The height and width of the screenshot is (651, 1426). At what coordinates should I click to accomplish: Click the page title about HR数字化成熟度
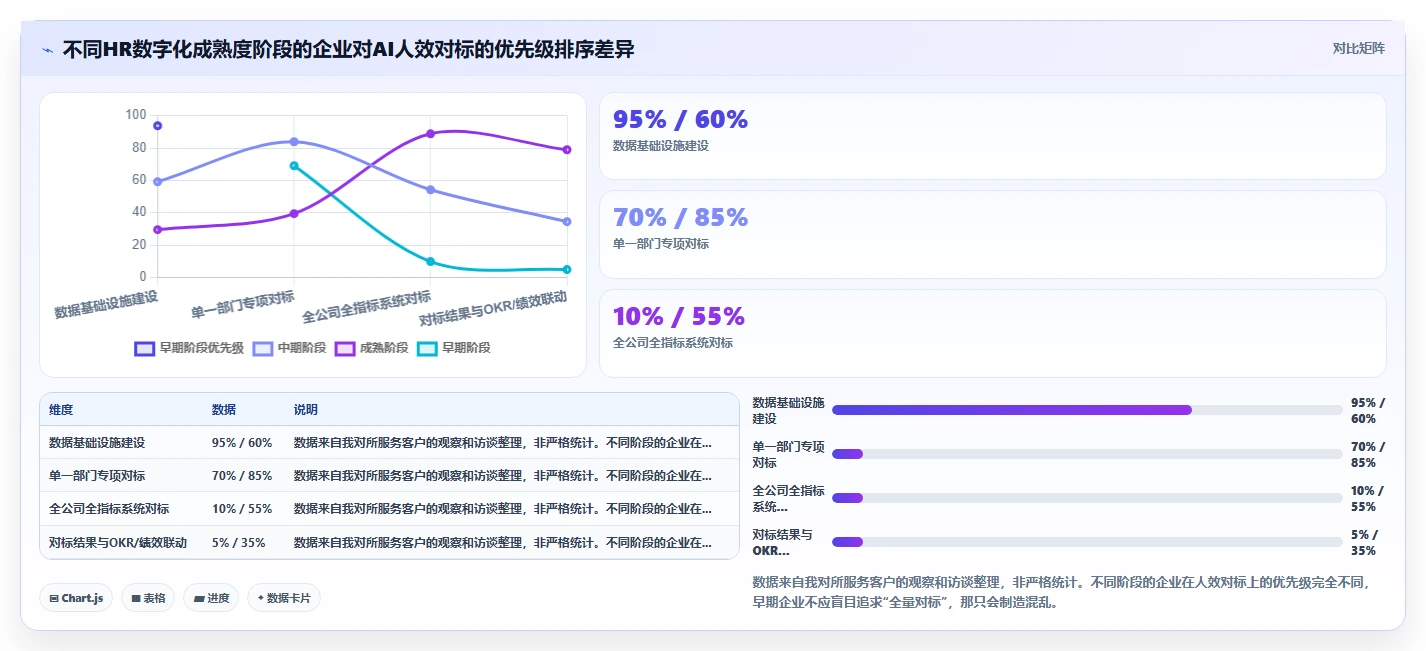pyautogui.click(x=348, y=50)
